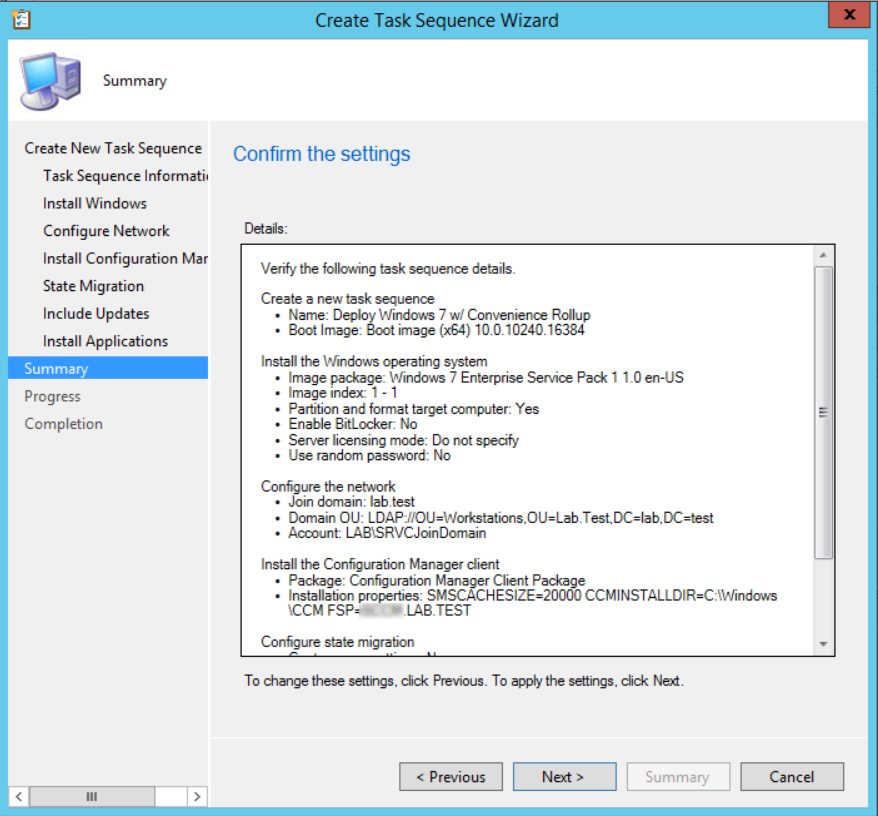This screenshot has height=816, width=878.
Task: Click the 'Configure the network' heading
Action: coord(328,487)
